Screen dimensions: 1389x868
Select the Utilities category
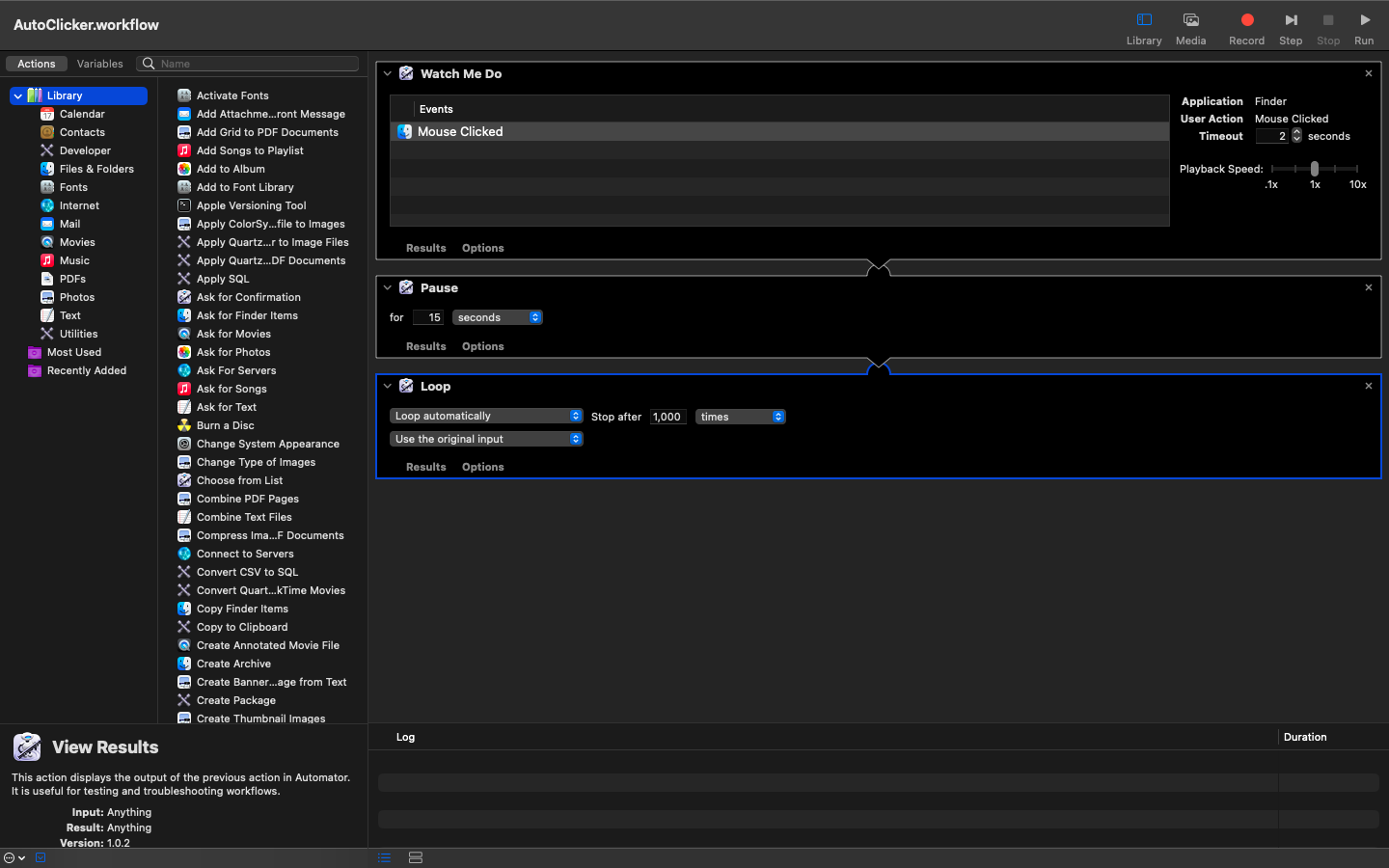click(78, 334)
